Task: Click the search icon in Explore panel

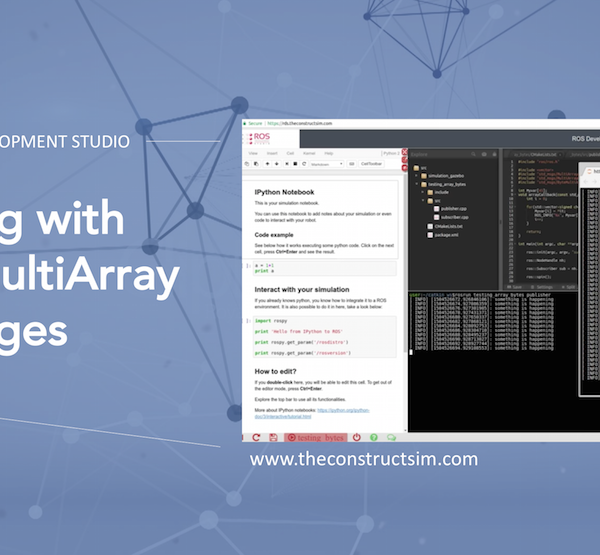Action: pos(473,154)
